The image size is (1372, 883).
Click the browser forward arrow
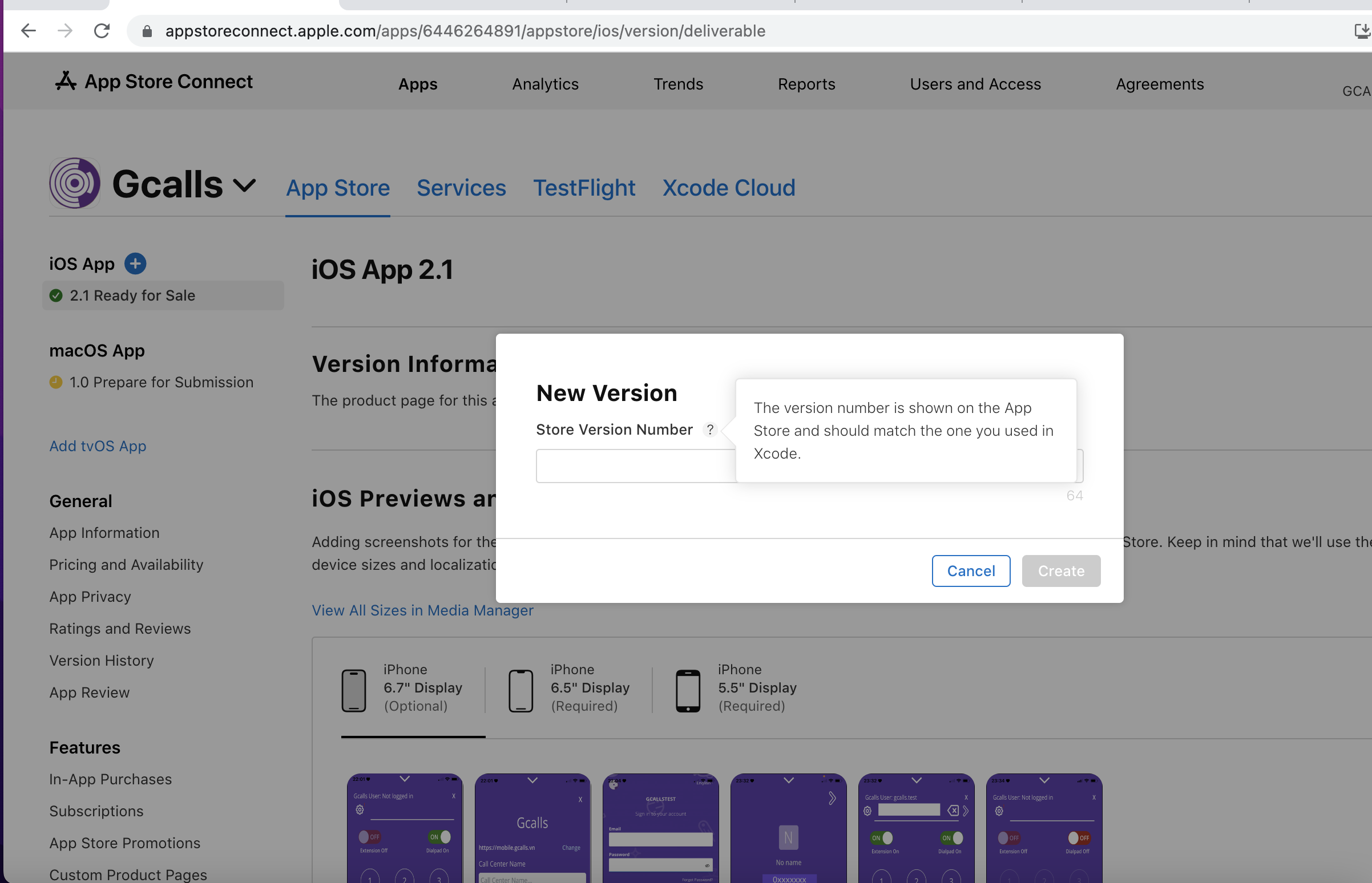tap(66, 31)
